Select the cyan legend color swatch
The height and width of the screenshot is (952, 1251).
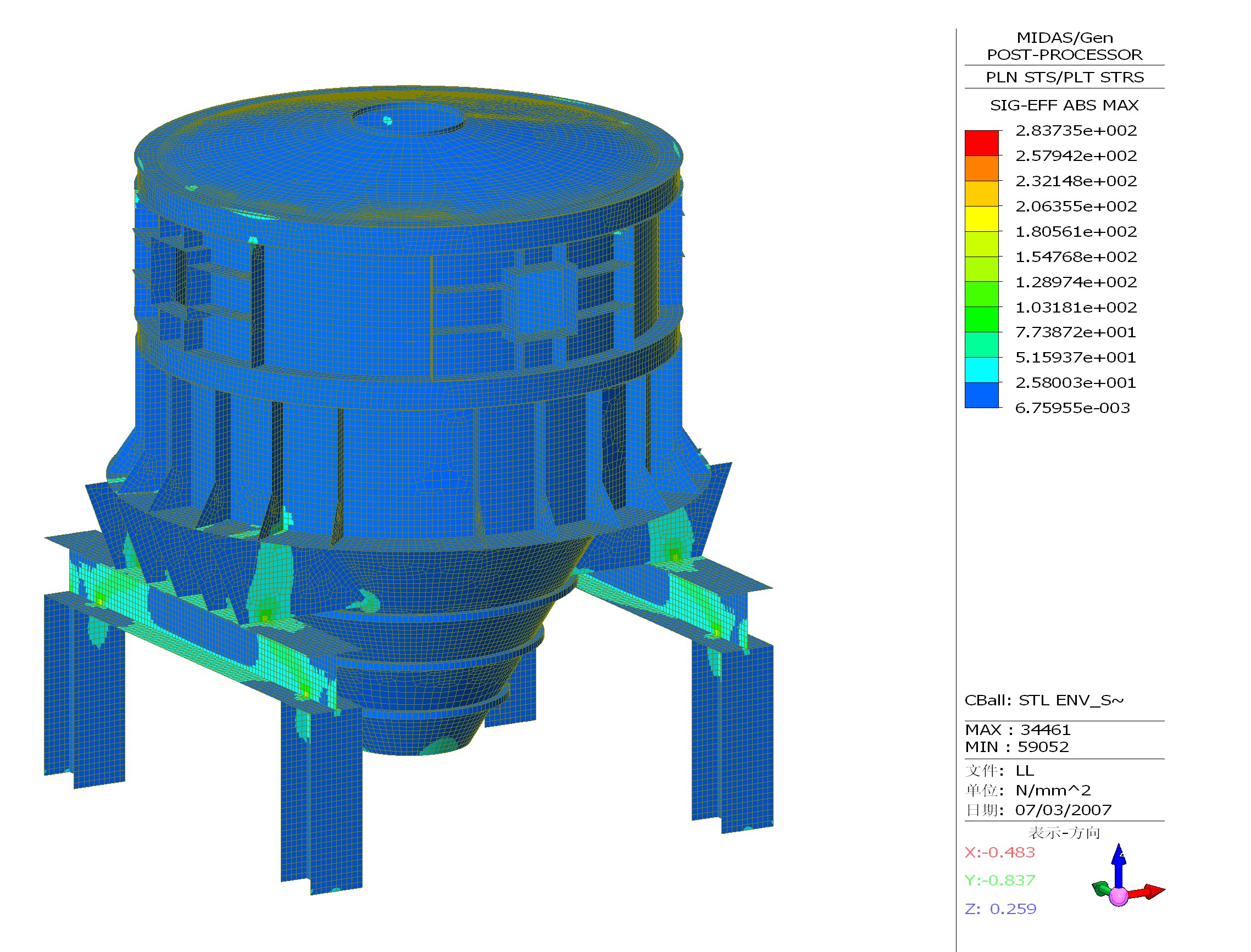pos(981,370)
